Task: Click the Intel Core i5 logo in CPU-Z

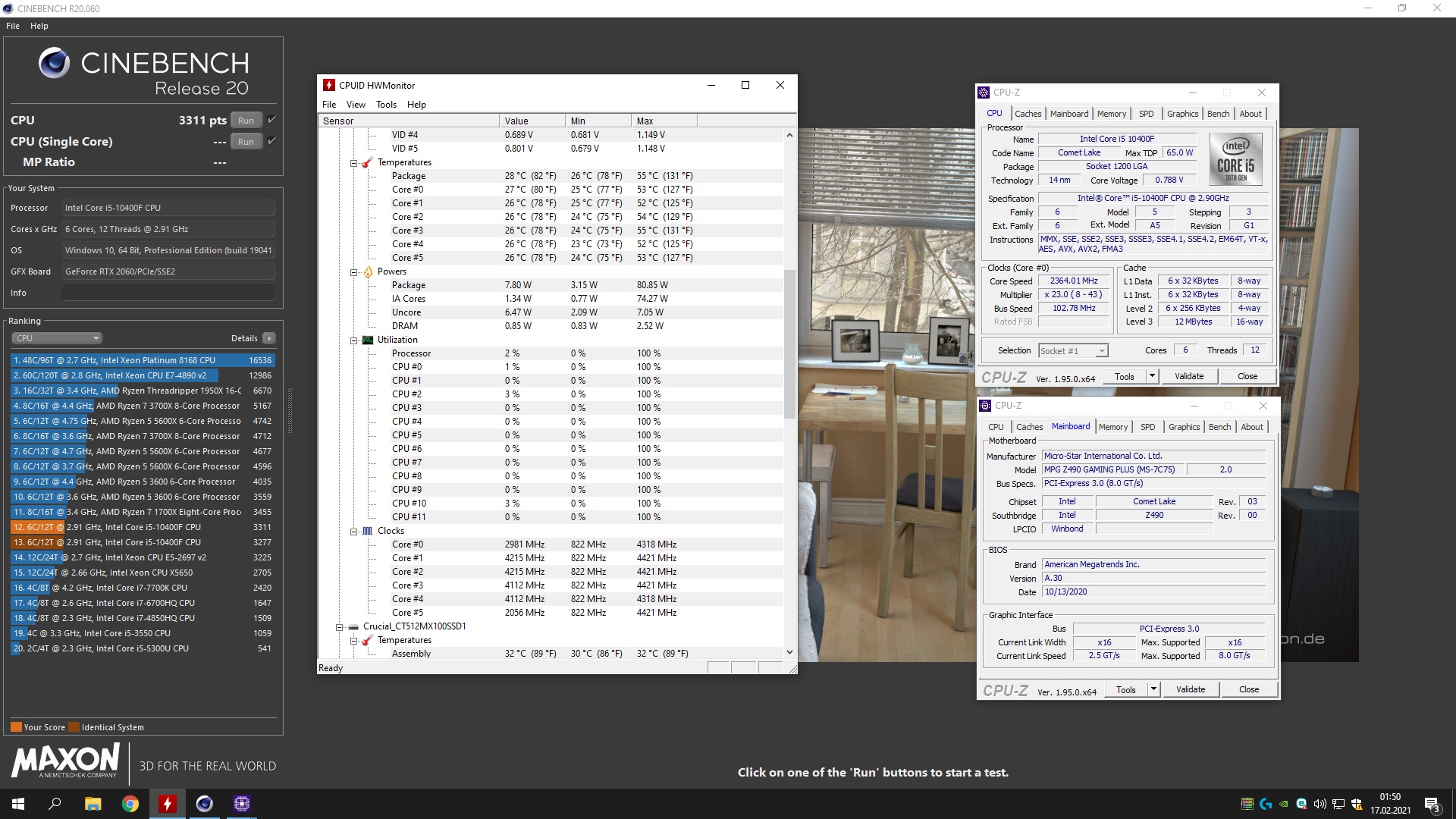Action: [x=1235, y=159]
